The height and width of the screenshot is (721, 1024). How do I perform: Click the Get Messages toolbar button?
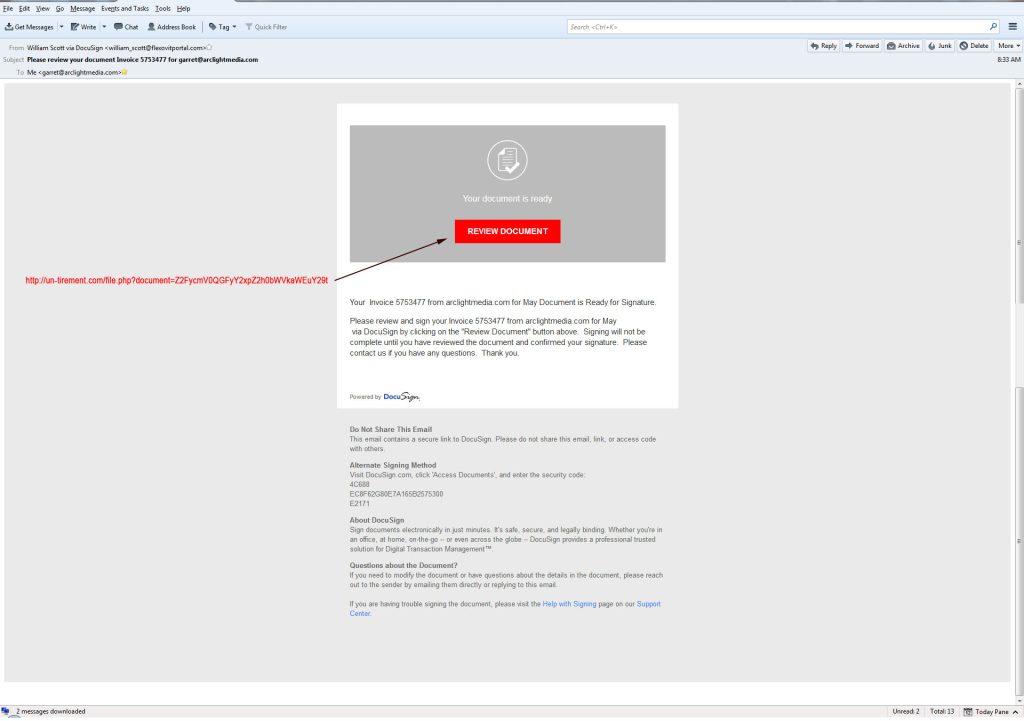[x=29, y=27]
